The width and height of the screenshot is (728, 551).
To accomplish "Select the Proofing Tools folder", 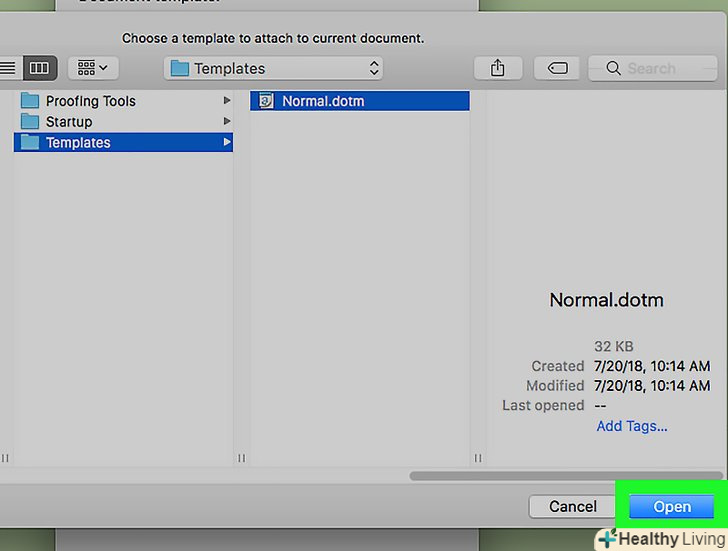I will (123, 101).
